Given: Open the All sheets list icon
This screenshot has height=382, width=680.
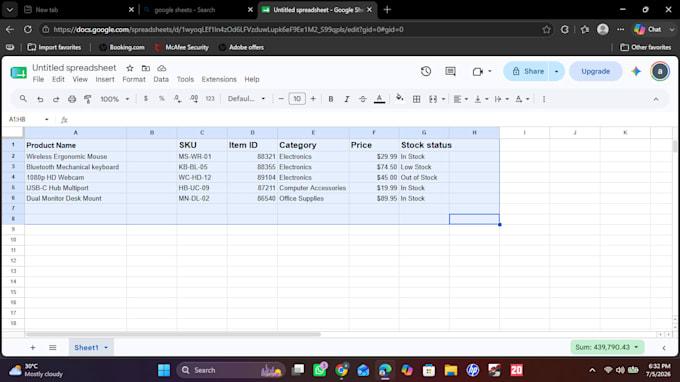Looking at the screenshot, I should click(x=52, y=347).
